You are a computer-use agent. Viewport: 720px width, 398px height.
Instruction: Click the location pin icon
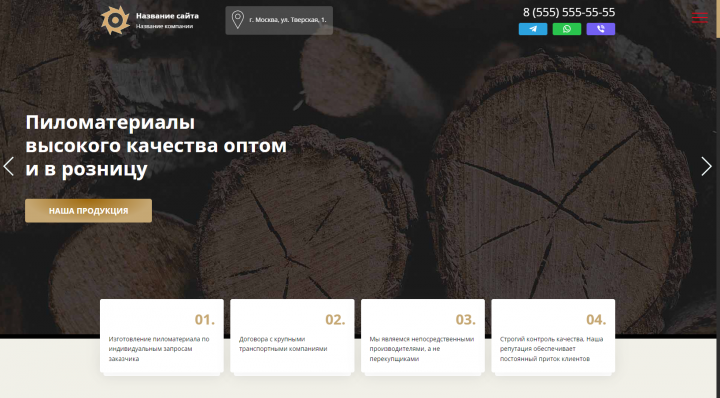coord(237,20)
